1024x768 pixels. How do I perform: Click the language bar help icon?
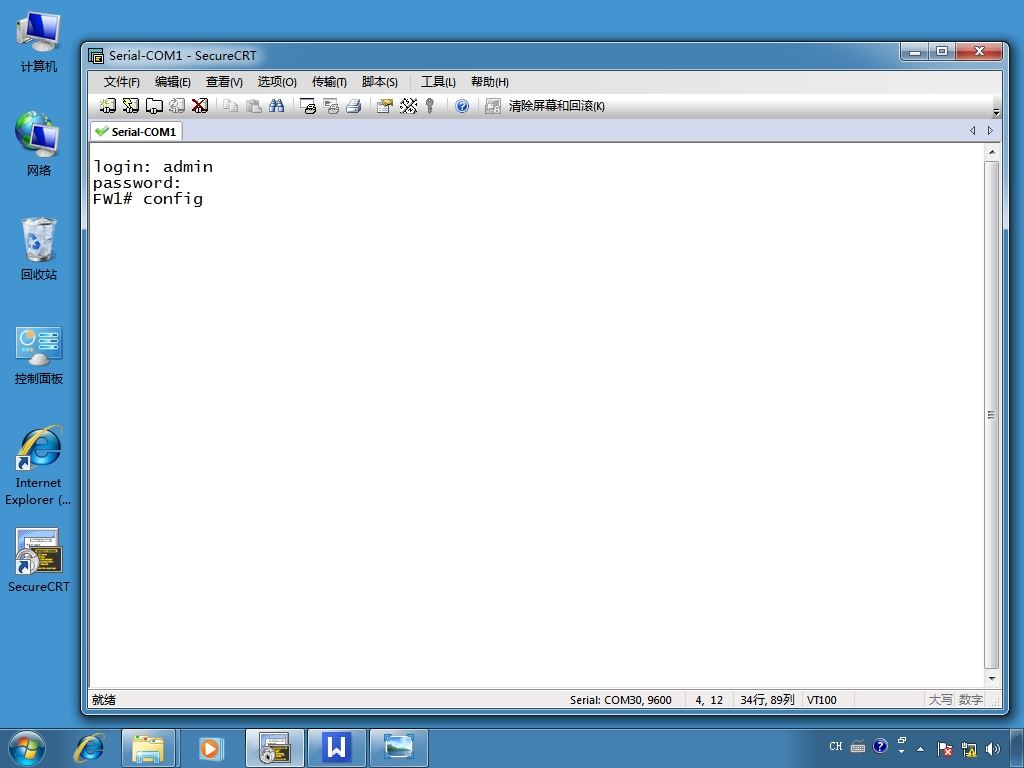tap(880, 746)
